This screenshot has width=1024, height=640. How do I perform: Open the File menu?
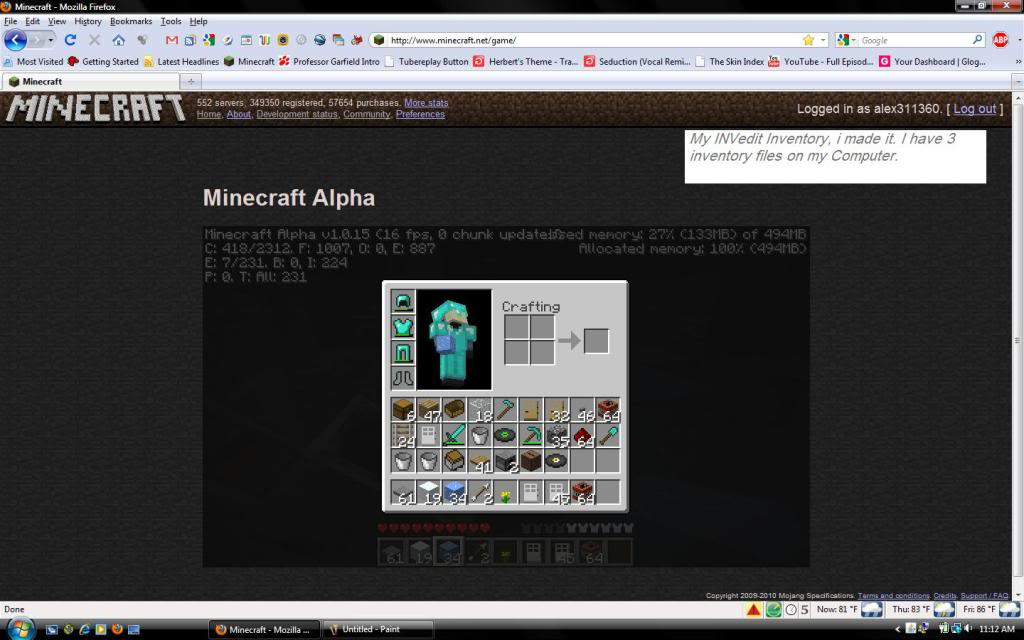pos(10,21)
